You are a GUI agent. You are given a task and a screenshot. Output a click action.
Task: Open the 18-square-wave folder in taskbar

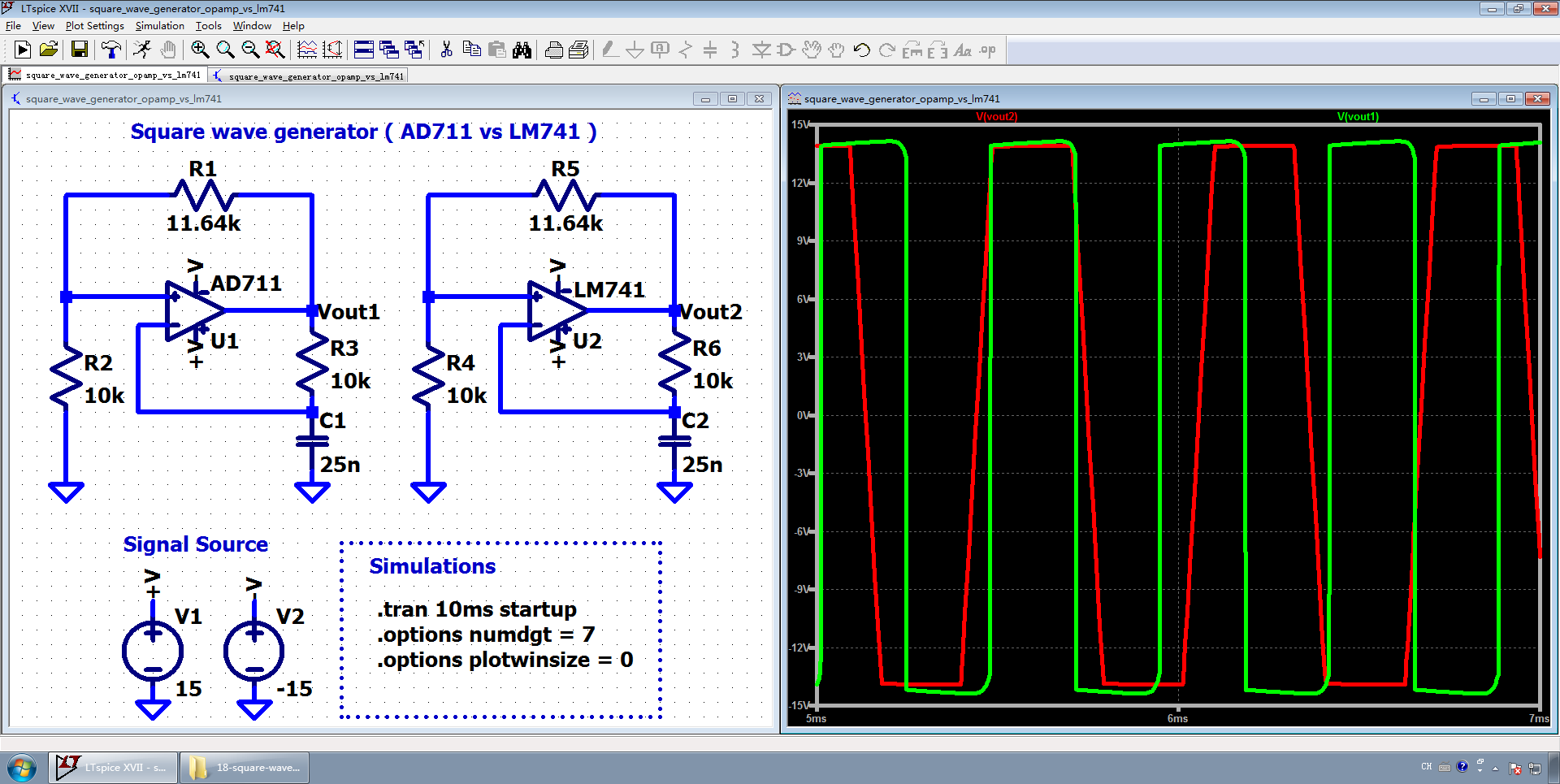click(245, 767)
